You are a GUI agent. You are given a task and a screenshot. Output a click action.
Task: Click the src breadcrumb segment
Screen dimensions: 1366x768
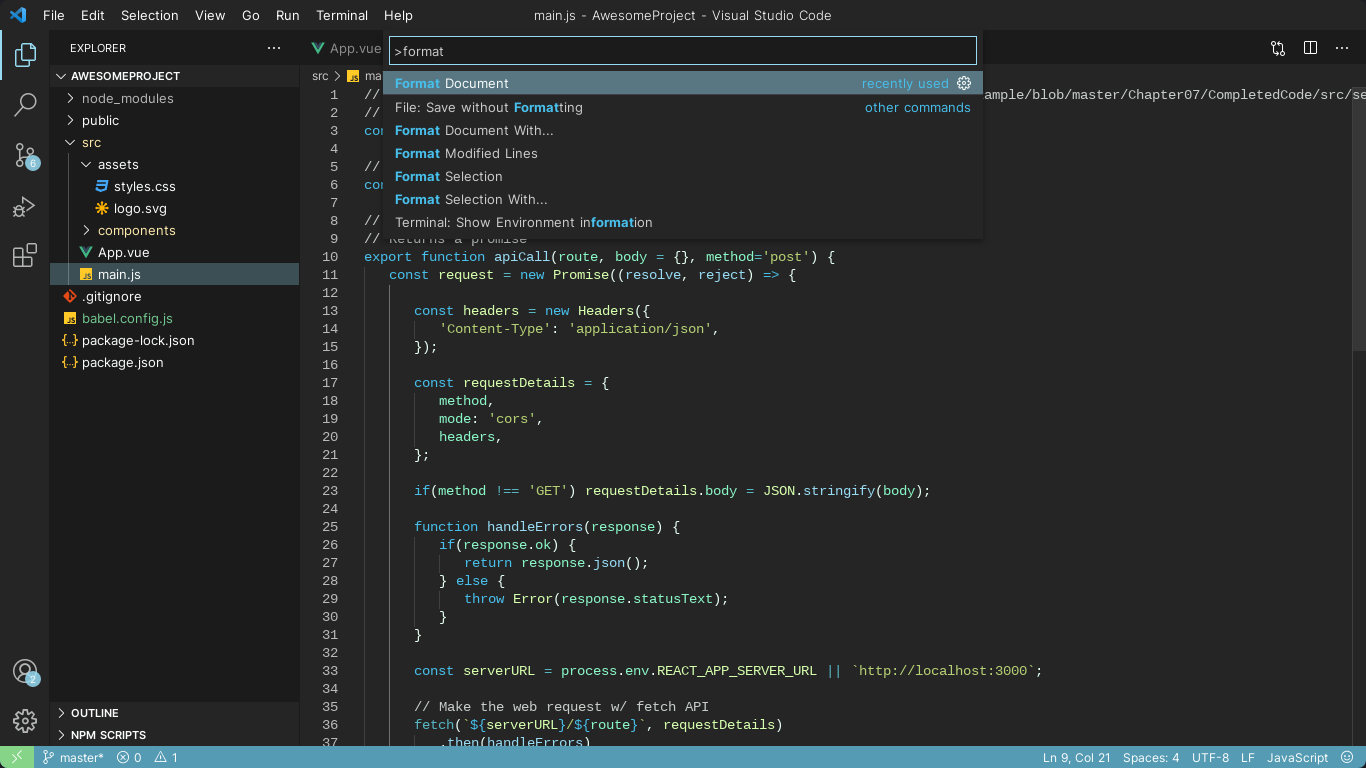(x=320, y=76)
